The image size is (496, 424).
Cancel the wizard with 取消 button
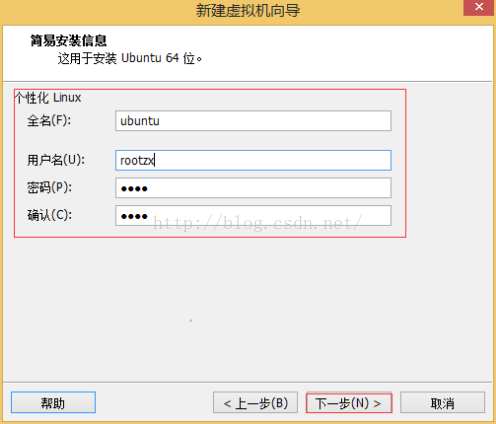442,403
